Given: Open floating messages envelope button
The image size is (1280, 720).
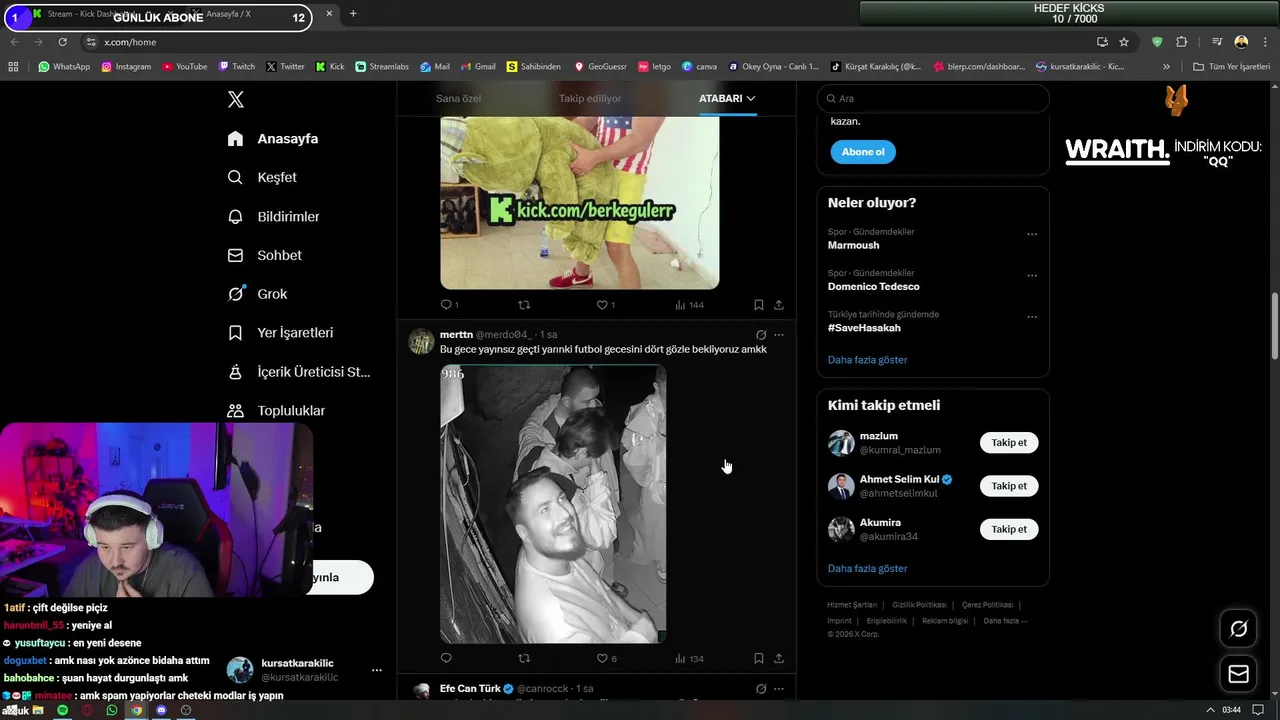Looking at the screenshot, I should tap(1238, 674).
